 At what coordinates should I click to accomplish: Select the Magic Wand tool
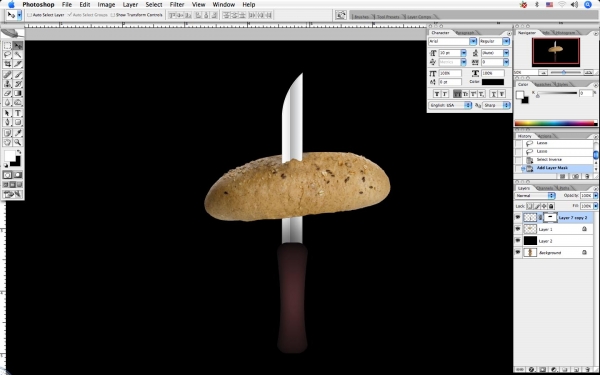point(18,55)
